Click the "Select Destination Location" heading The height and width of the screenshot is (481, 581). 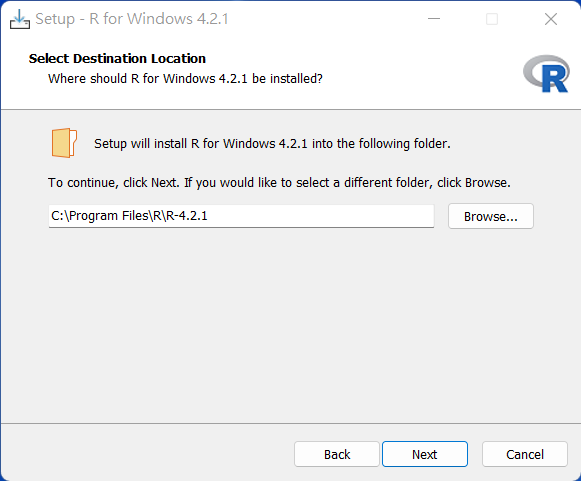click(117, 59)
